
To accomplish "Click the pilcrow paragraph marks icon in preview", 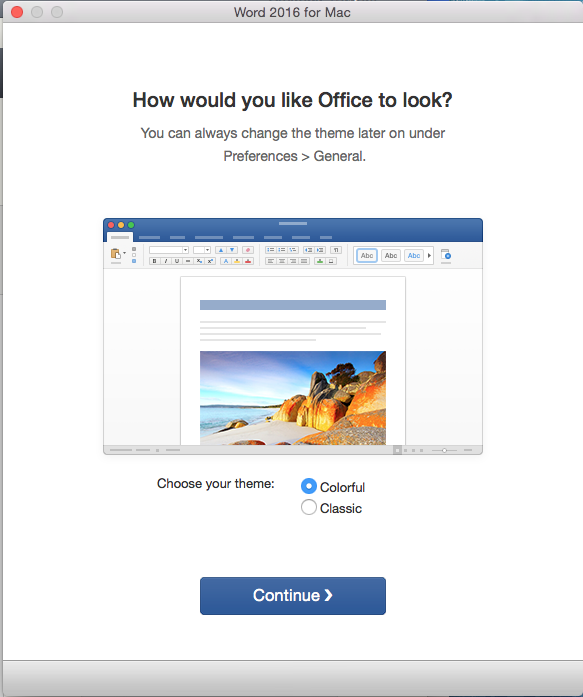I will (x=336, y=250).
